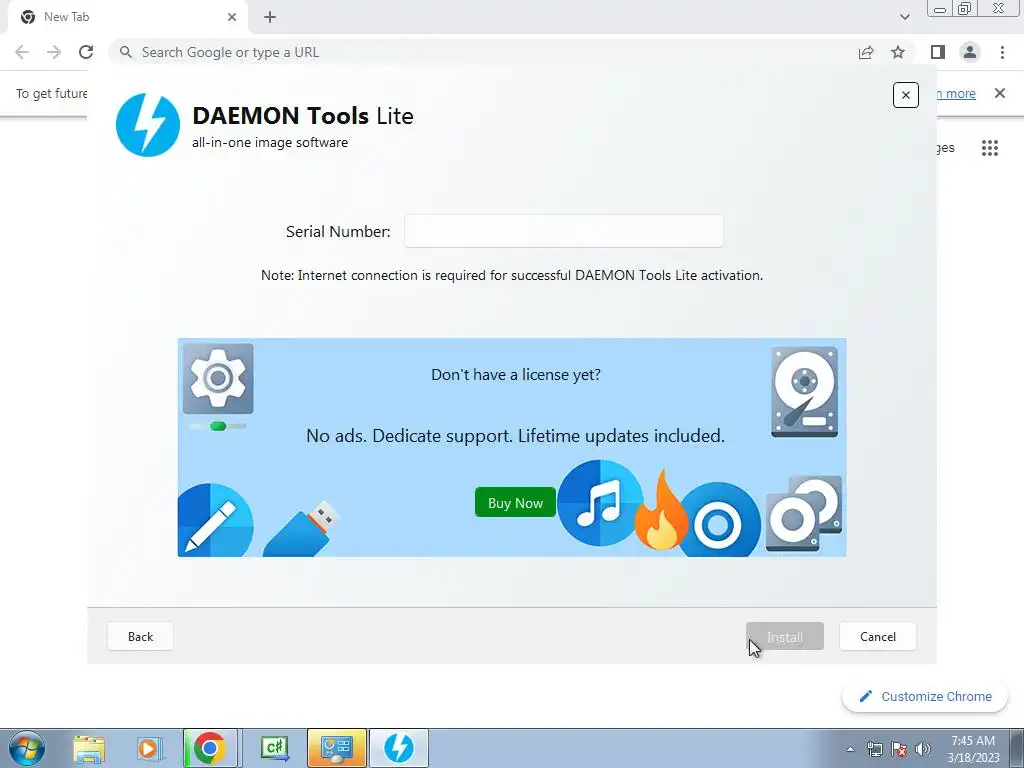
Task: Click the network tray icon
Action: [874, 749]
